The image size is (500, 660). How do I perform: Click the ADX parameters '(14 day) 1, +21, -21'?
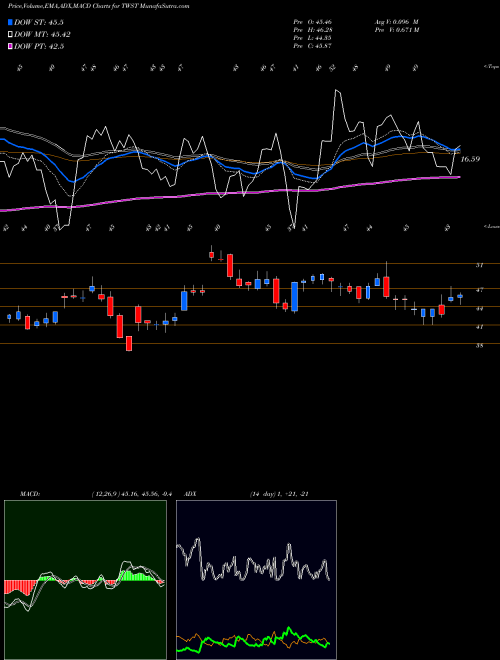coord(279,494)
